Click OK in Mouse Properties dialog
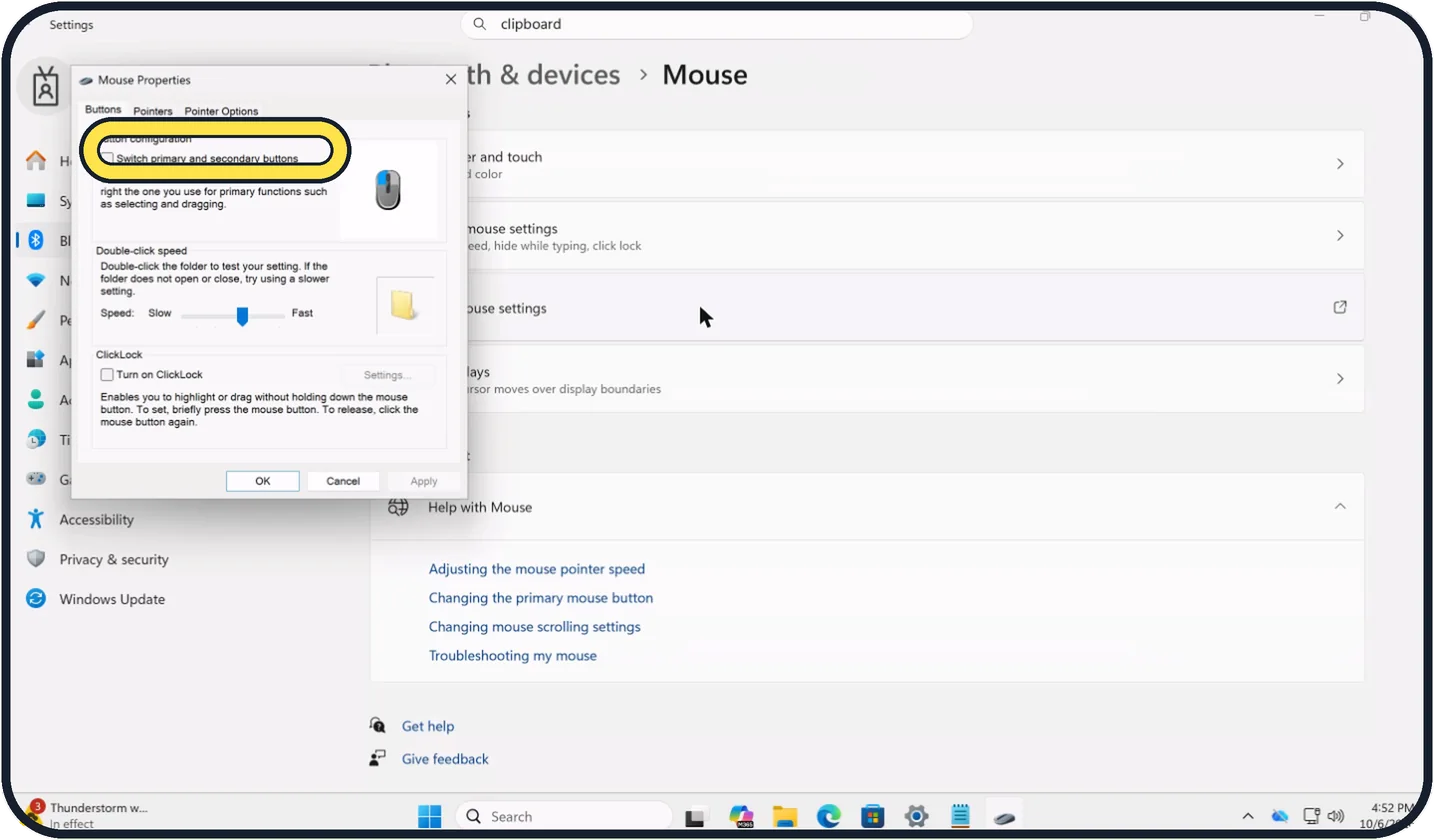This screenshot has width=1434, height=840. [x=263, y=481]
